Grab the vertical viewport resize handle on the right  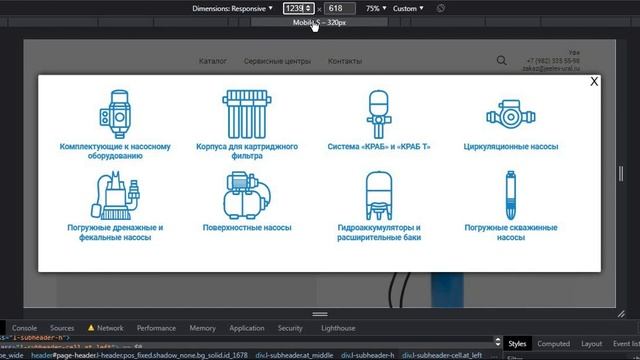pos(621,174)
